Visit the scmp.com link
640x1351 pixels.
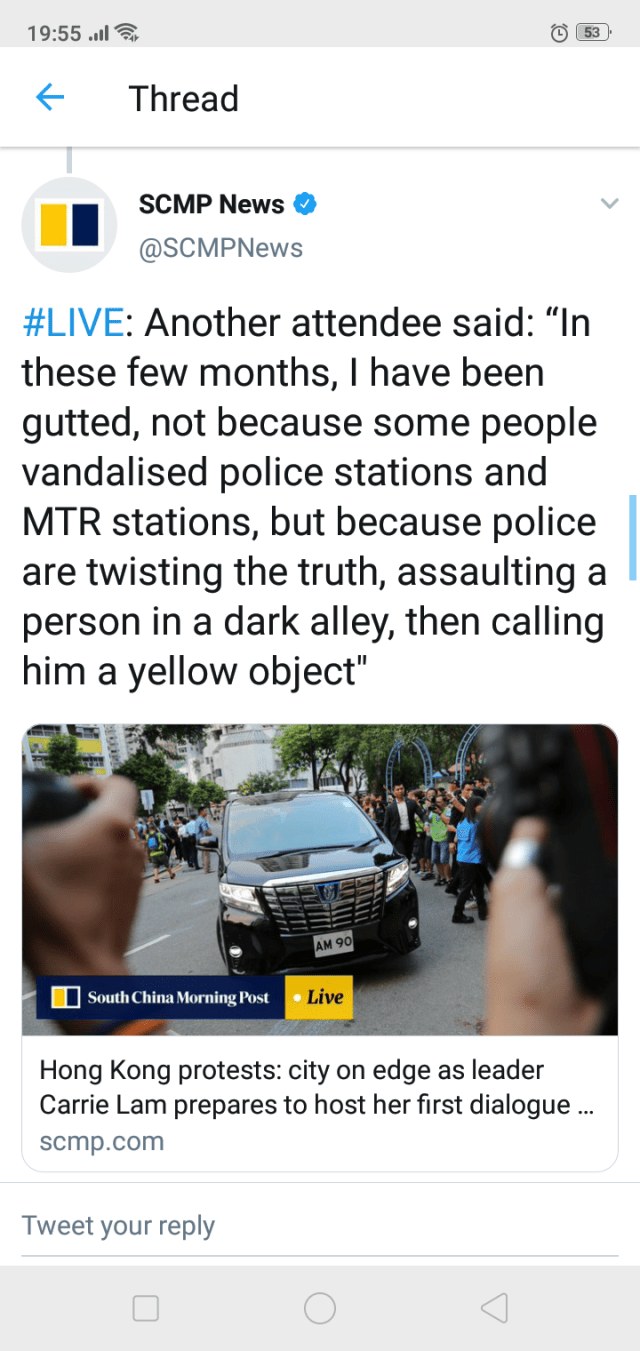(101, 1141)
